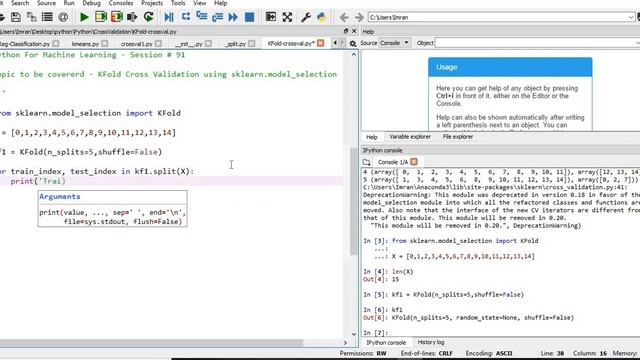Click the Step into function icon

click(x=202, y=17)
